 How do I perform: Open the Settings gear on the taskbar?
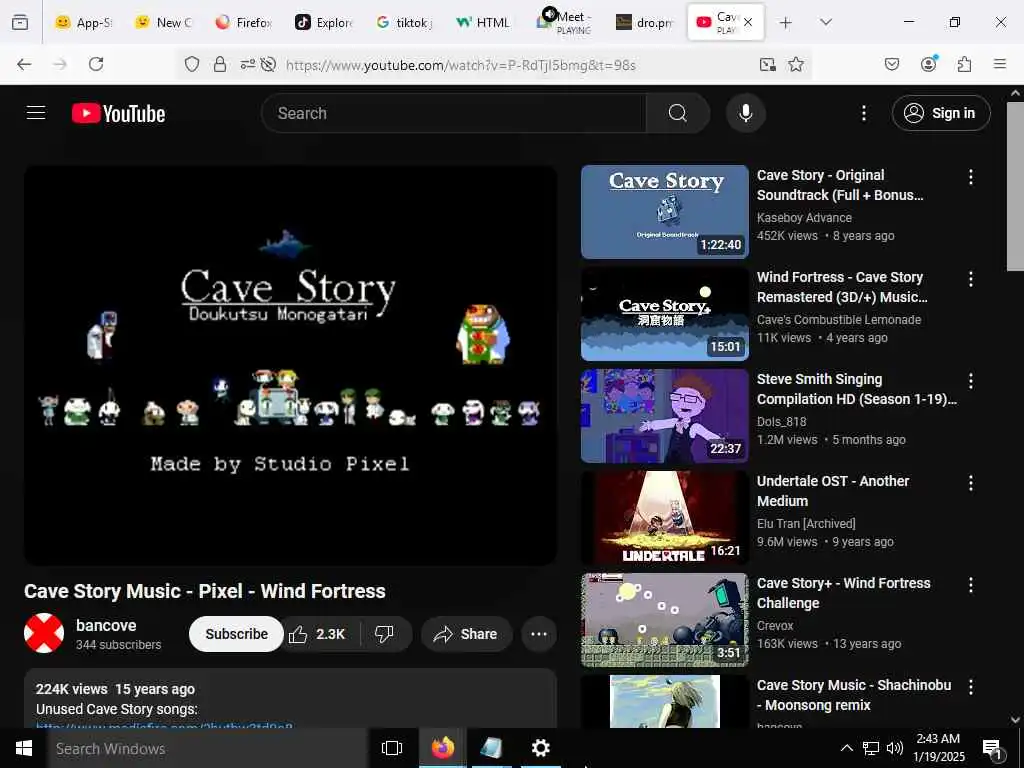[540, 748]
